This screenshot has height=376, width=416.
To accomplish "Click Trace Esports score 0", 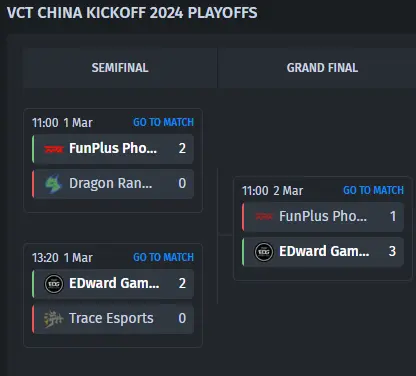I will pos(182,318).
